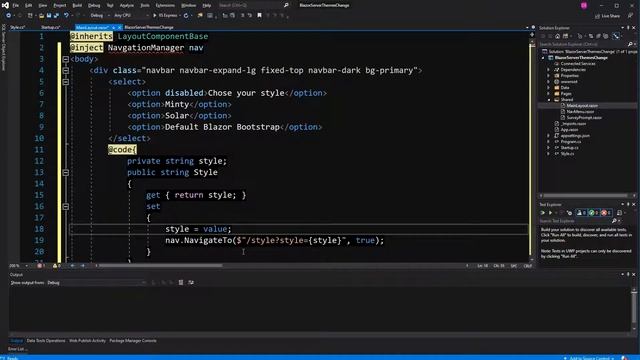Open the Edit menu

click(x=29, y=5)
